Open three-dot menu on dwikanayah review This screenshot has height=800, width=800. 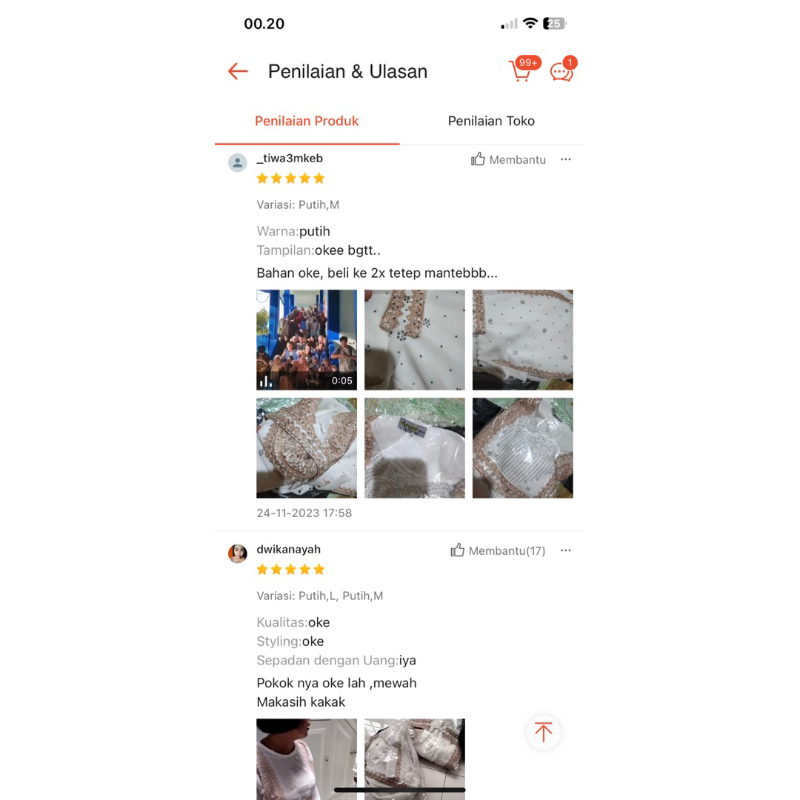(565, 551)
